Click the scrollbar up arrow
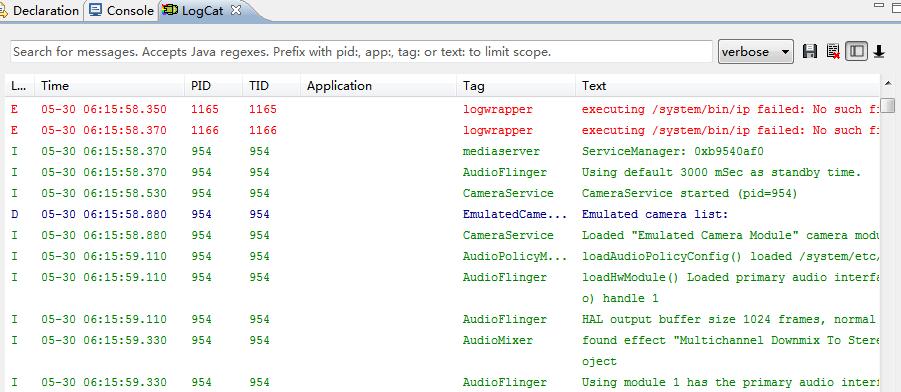The height and width of the screenshot is (392, 901). pyautogui.click(x=888, y=83)
